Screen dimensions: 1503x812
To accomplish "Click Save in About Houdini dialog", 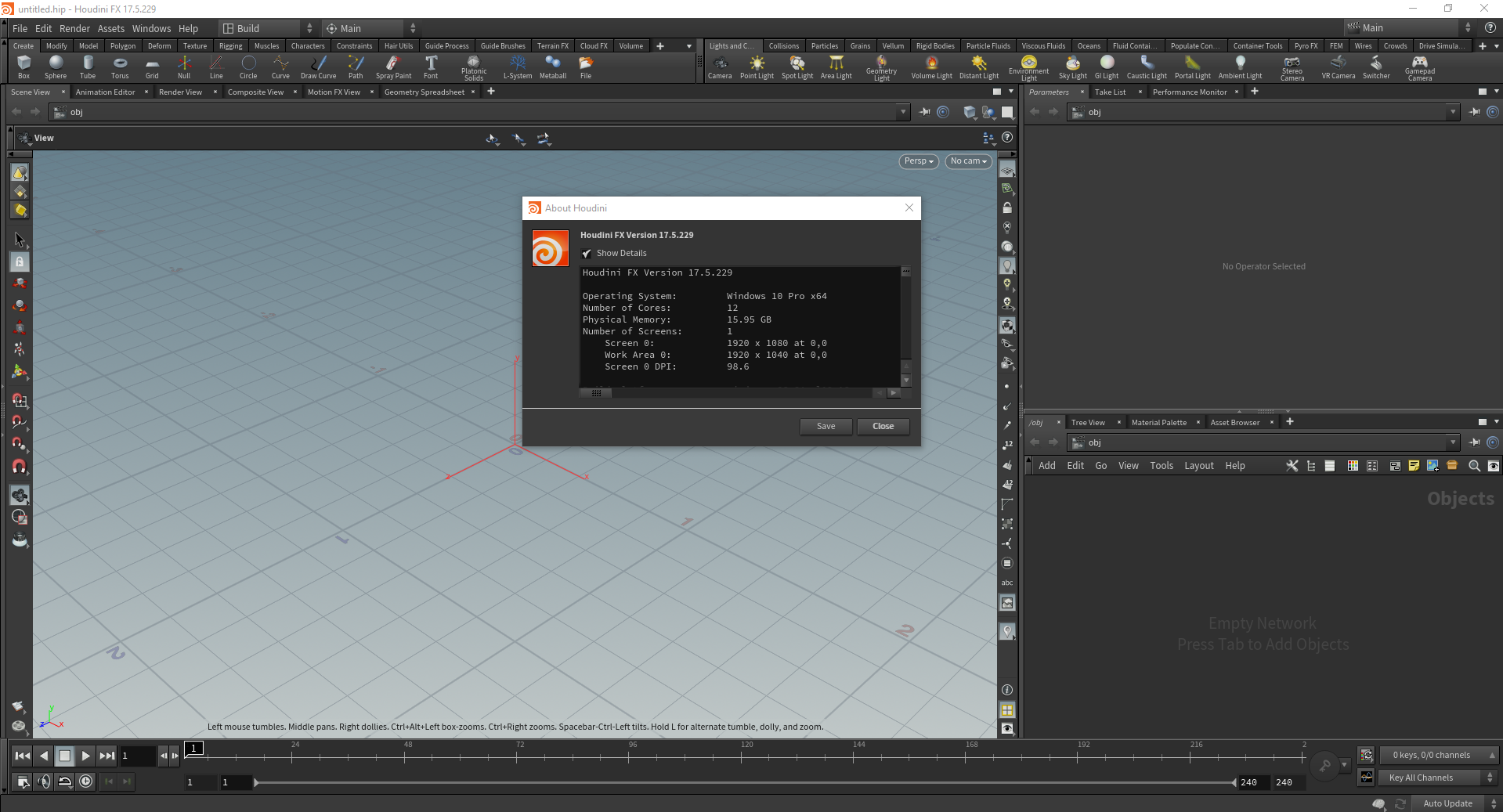I will pyautogui.click(x=826, y=426).
